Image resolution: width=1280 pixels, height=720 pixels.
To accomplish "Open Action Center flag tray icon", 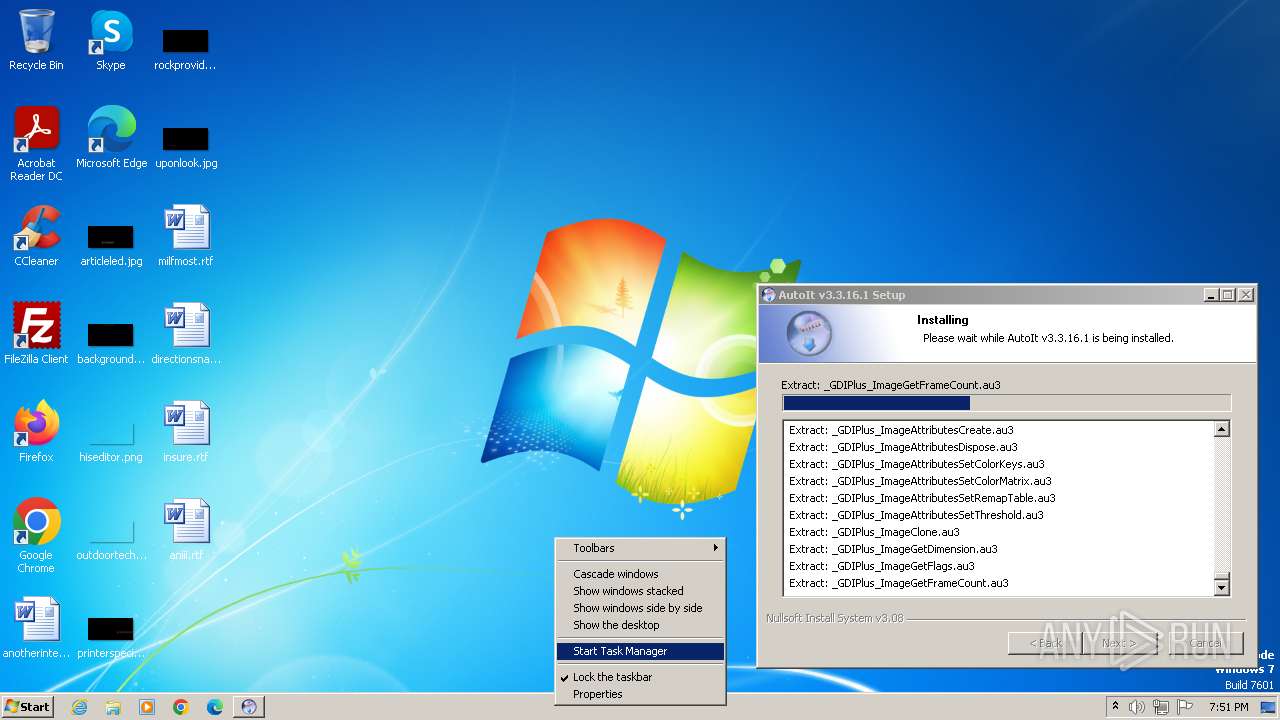I will tap(1185, 707).
